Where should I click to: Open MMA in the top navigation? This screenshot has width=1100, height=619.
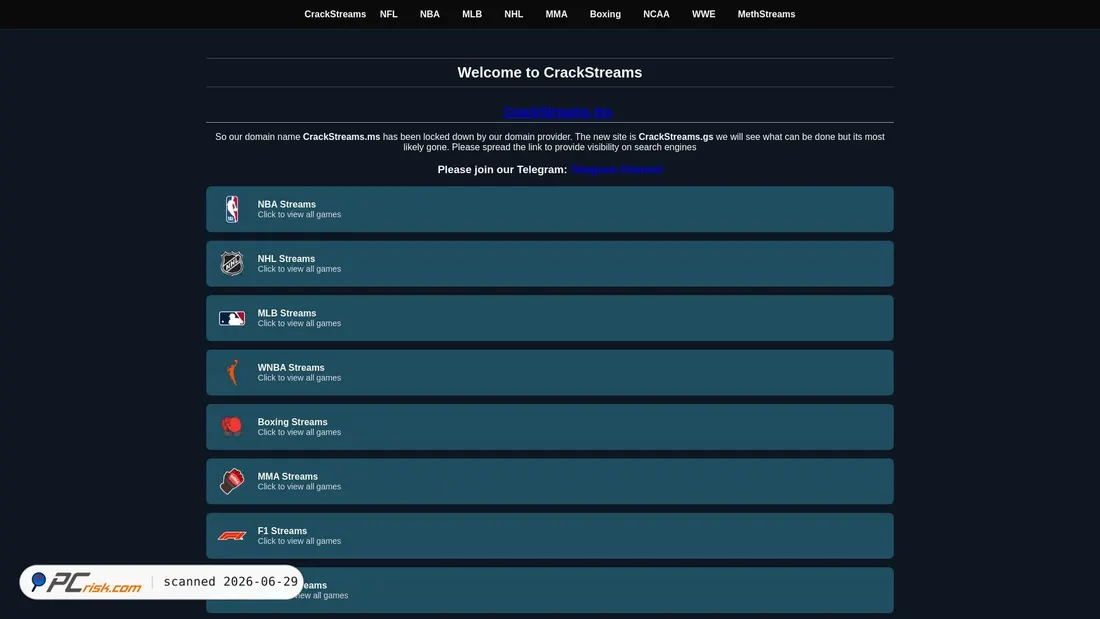coord(556,14)
